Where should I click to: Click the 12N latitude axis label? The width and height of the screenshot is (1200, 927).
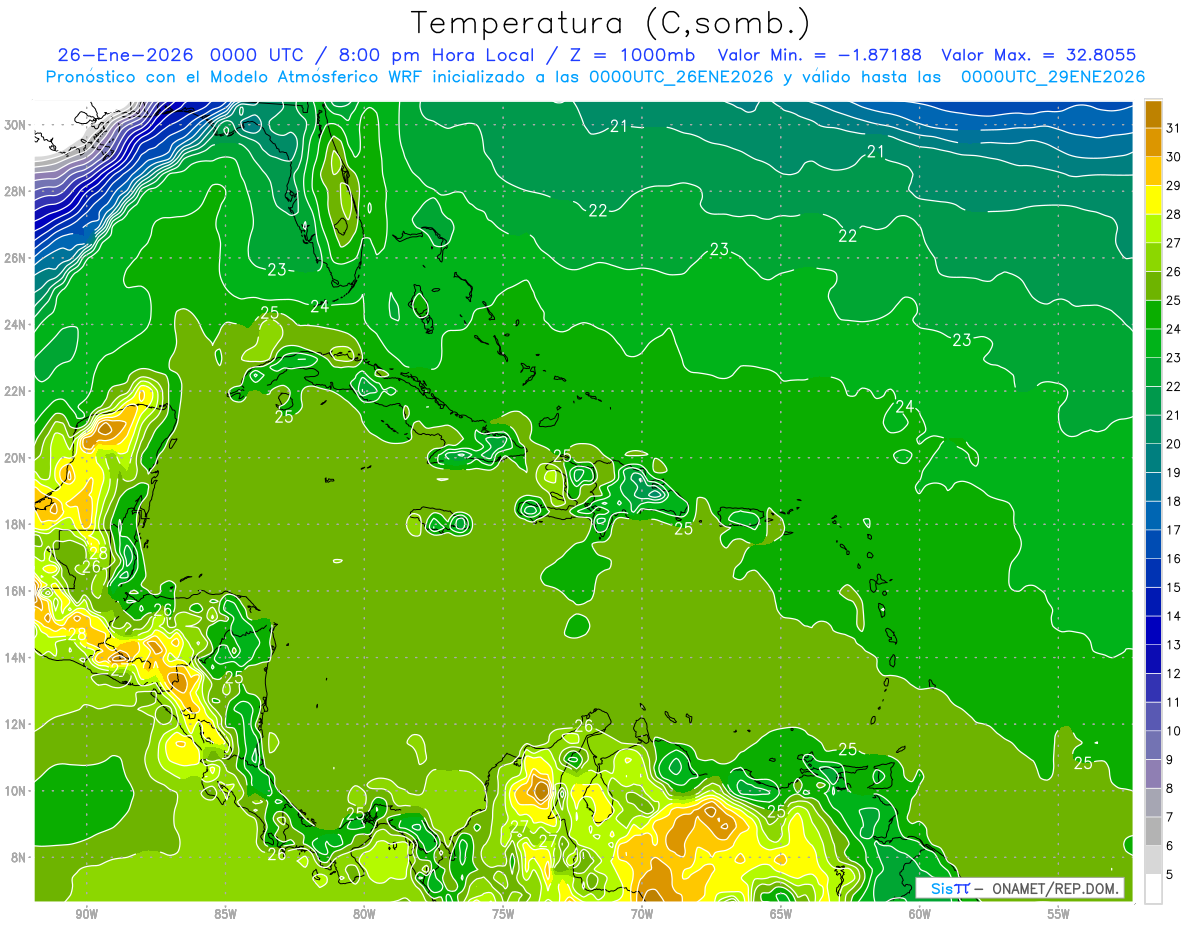tap(15, 724)
